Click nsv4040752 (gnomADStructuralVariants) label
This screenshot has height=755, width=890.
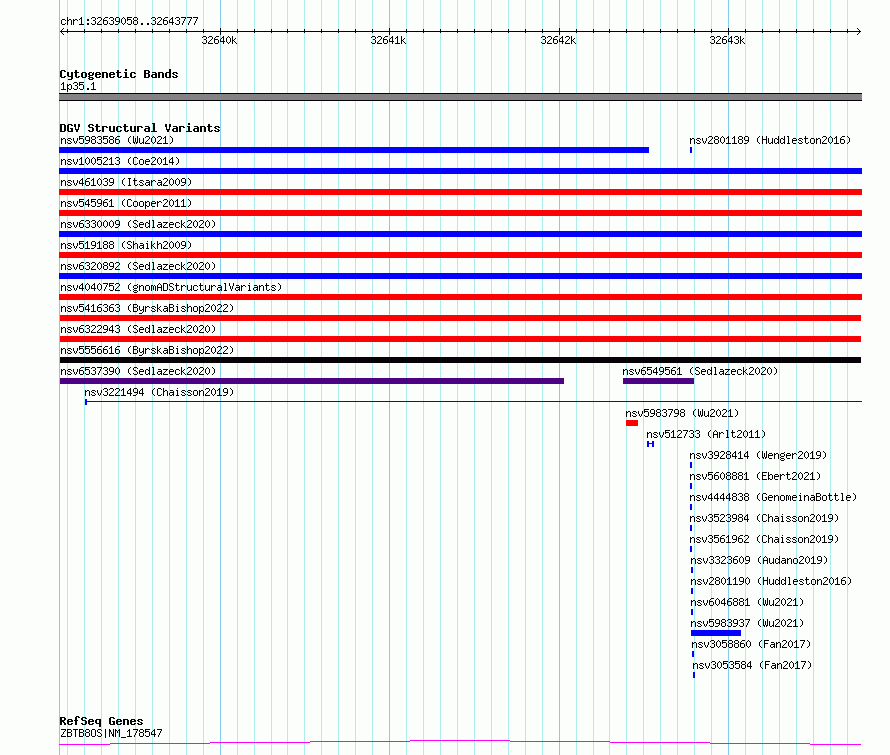pyautogui.click(x=171, y=287)
